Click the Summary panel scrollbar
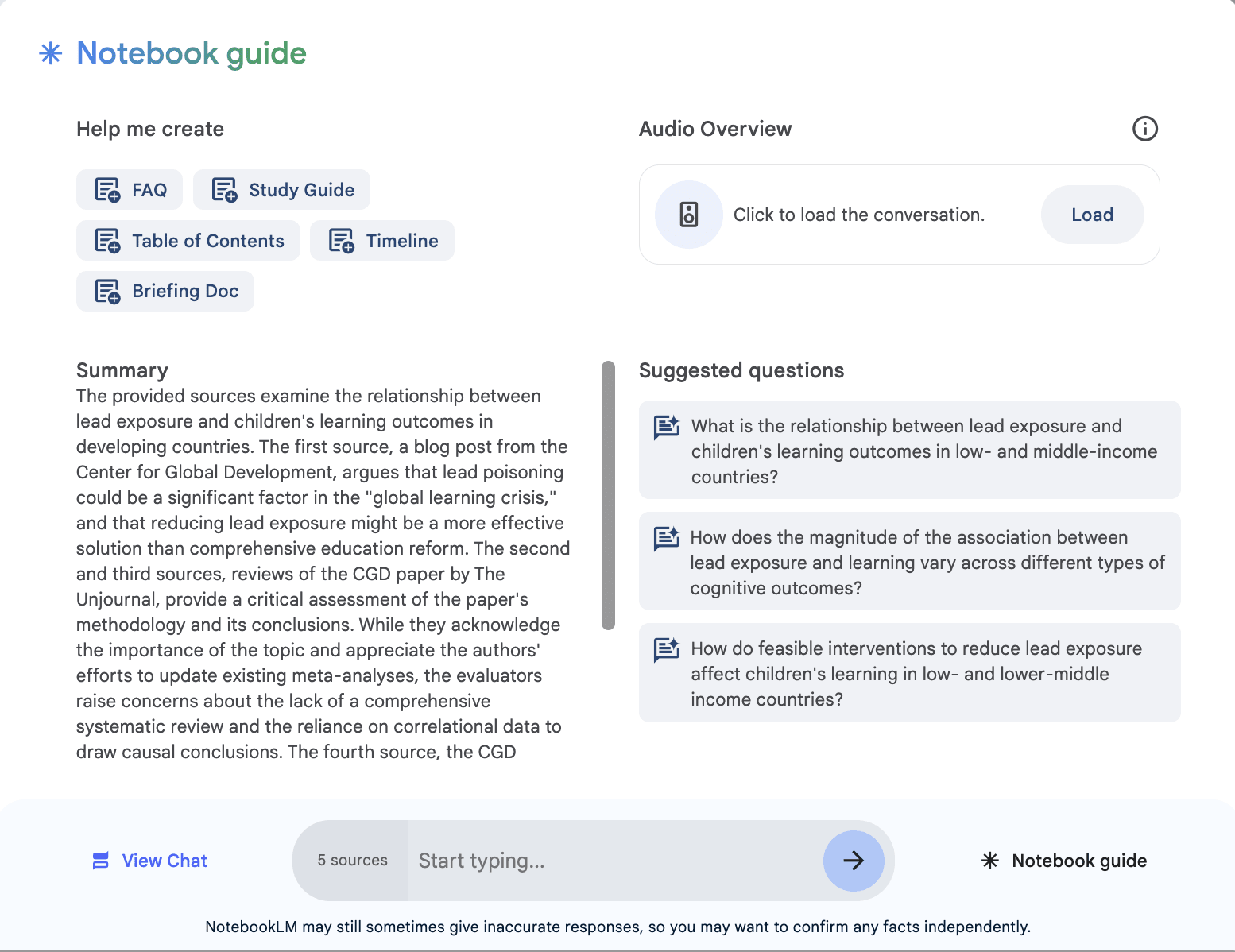1235x952 pixels. (609, 495)
